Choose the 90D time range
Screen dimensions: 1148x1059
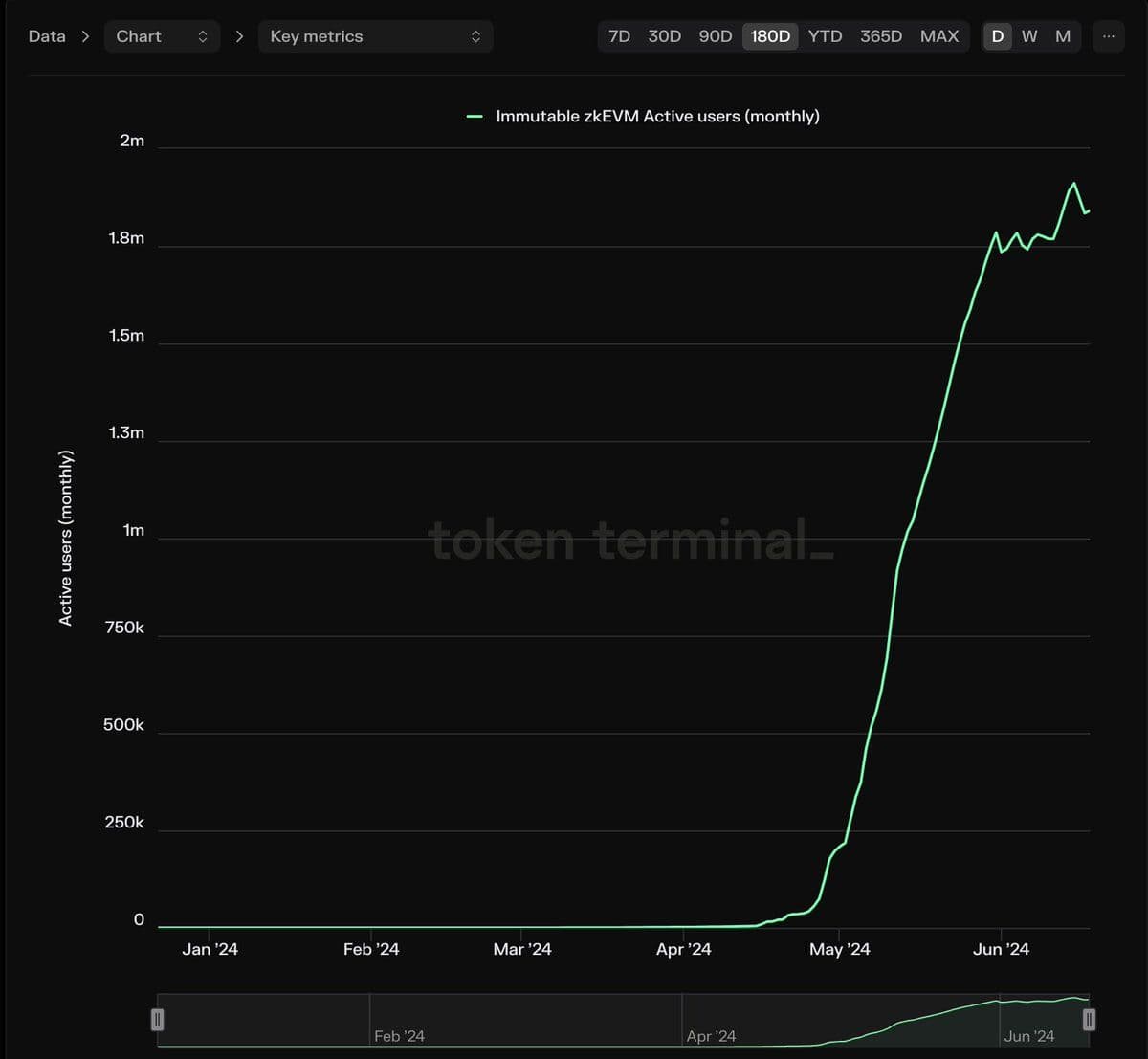click(x=715, y=36)
